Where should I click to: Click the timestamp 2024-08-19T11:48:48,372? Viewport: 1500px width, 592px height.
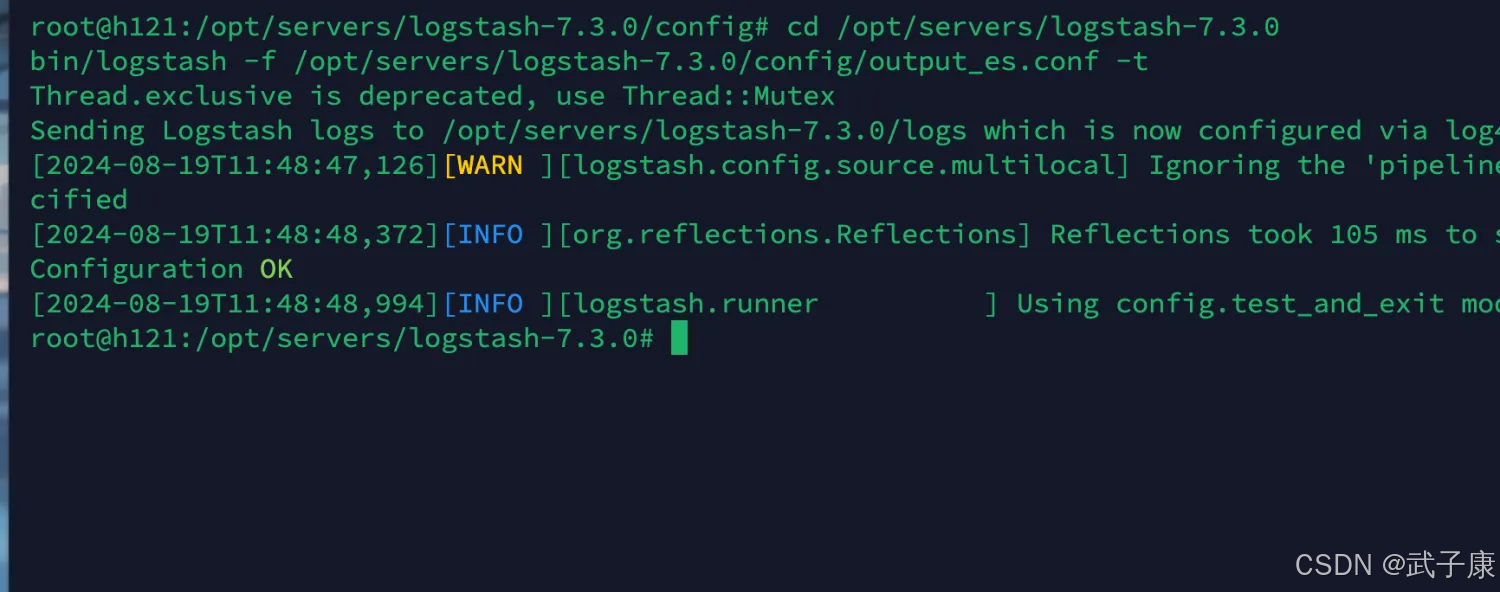coord(235,235)
